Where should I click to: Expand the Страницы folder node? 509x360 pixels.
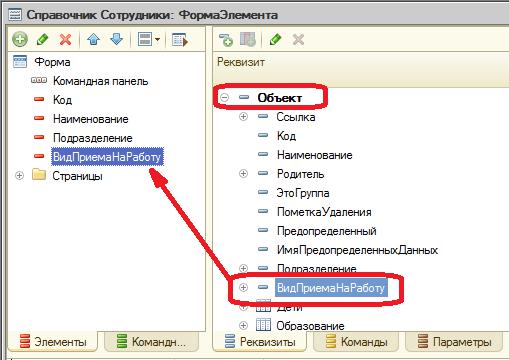19,175
